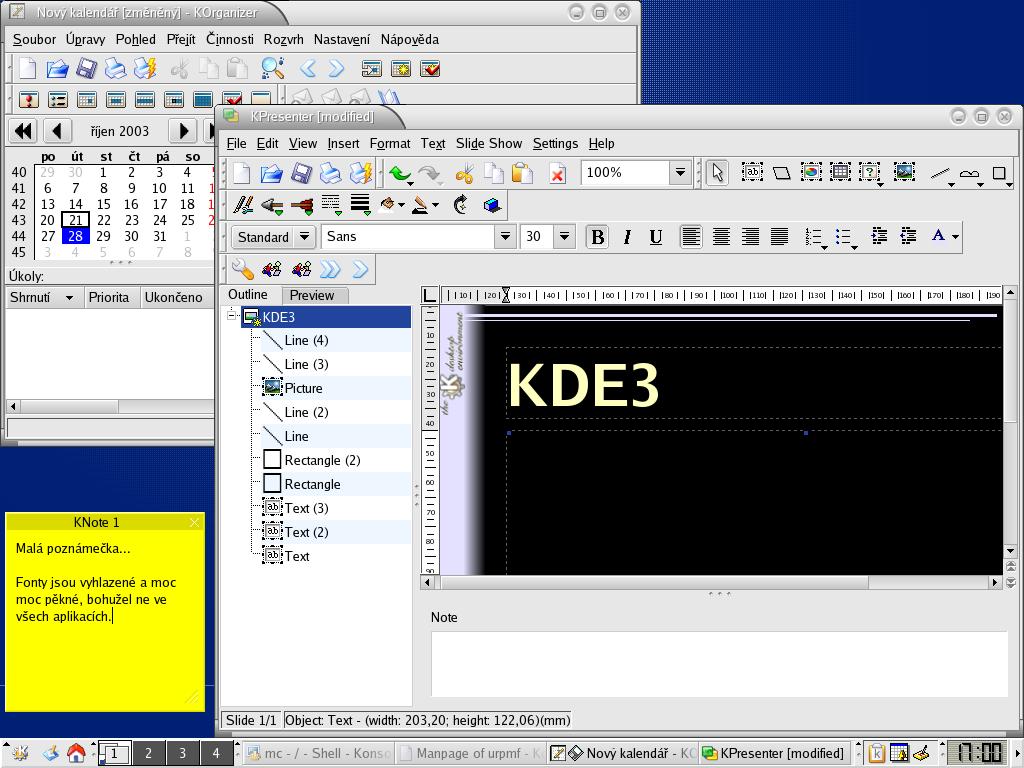Screen dimensions: 1024x768
Task: Choose the rectangle shape tool
Action: tap(999, 174)
